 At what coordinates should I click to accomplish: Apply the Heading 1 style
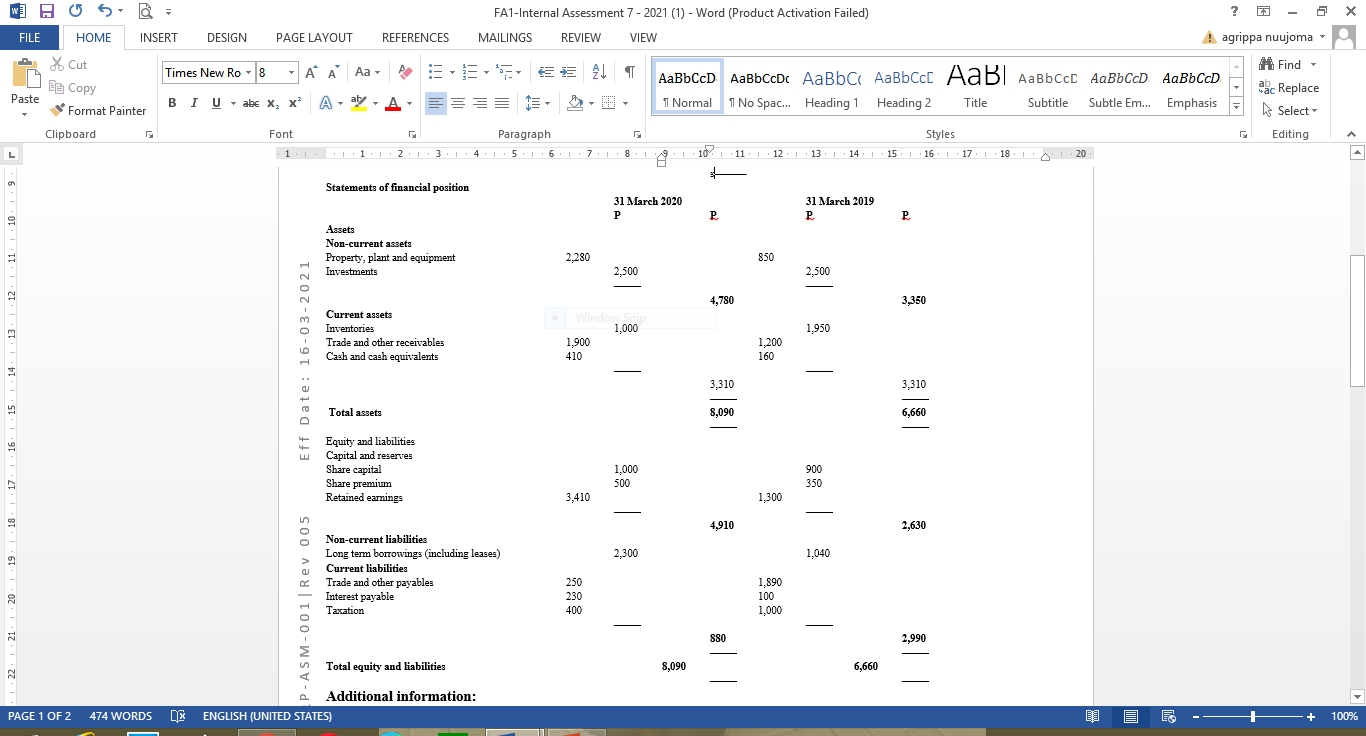[x=831, y=84]
